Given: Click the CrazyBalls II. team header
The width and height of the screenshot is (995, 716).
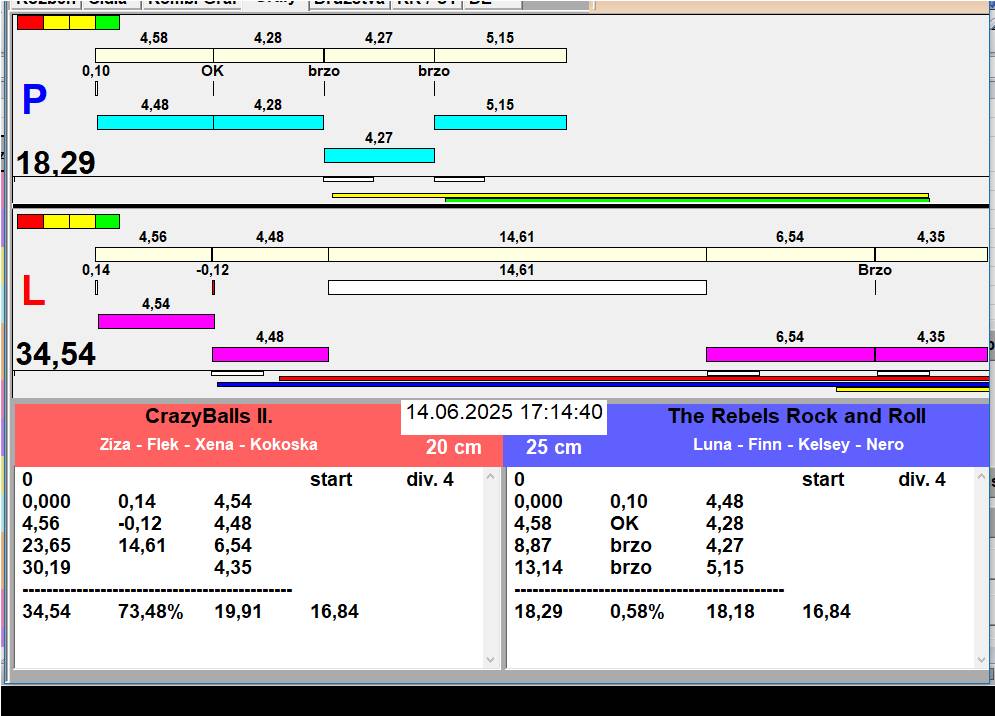Looking at the screenshot, I should [x=209, y=417].
